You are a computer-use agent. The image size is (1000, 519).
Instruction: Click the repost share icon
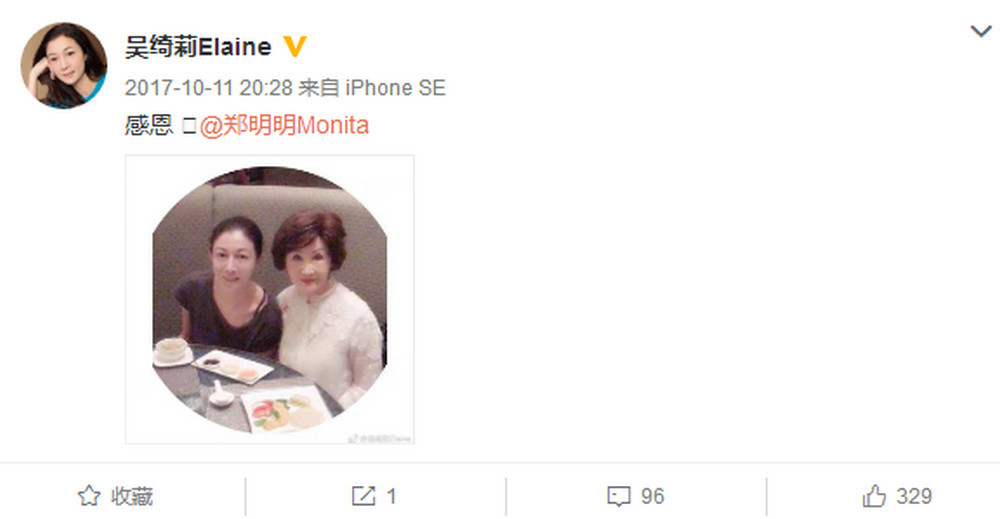tap(364, 496)
